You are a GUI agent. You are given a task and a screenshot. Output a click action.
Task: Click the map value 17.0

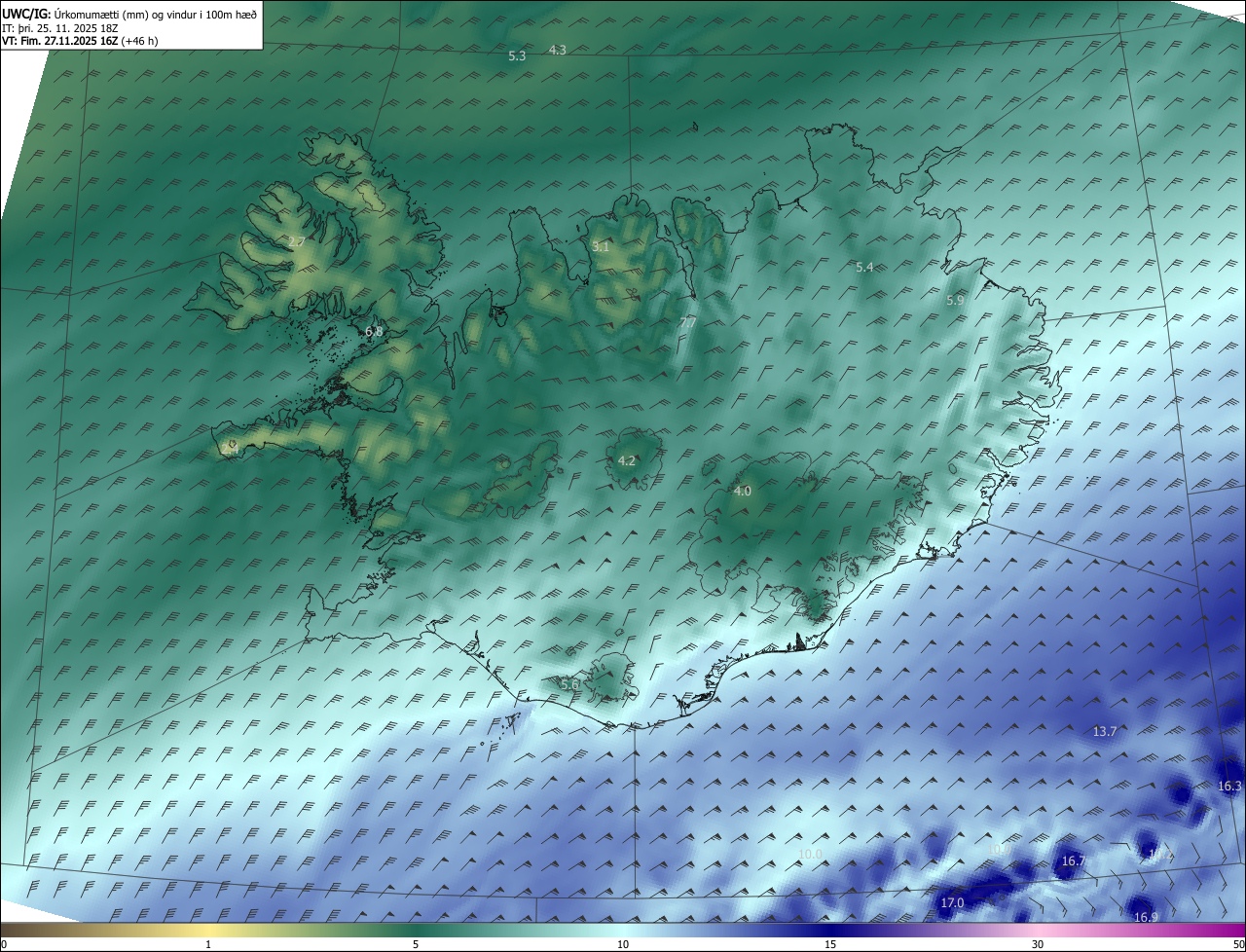tap(952, 903)
